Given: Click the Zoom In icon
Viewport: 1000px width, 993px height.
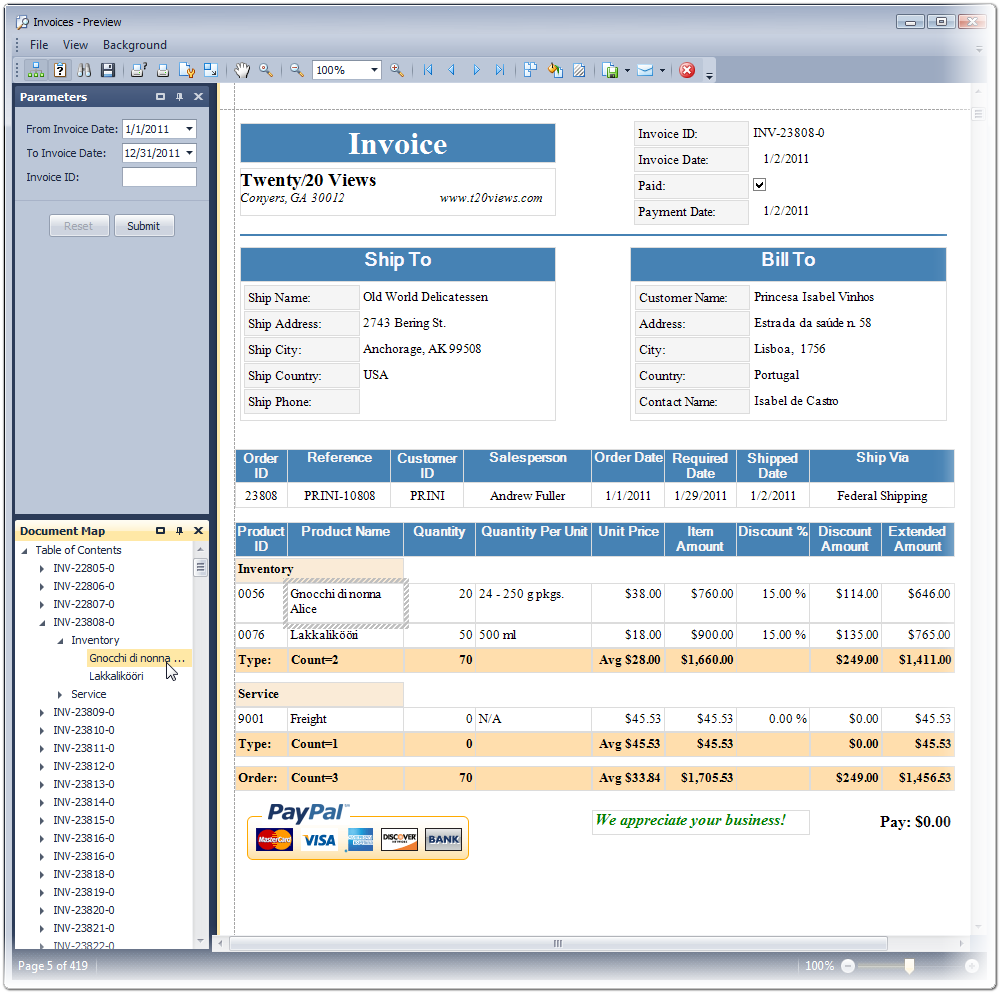Looking at the screenshot, I should (397, 70).
